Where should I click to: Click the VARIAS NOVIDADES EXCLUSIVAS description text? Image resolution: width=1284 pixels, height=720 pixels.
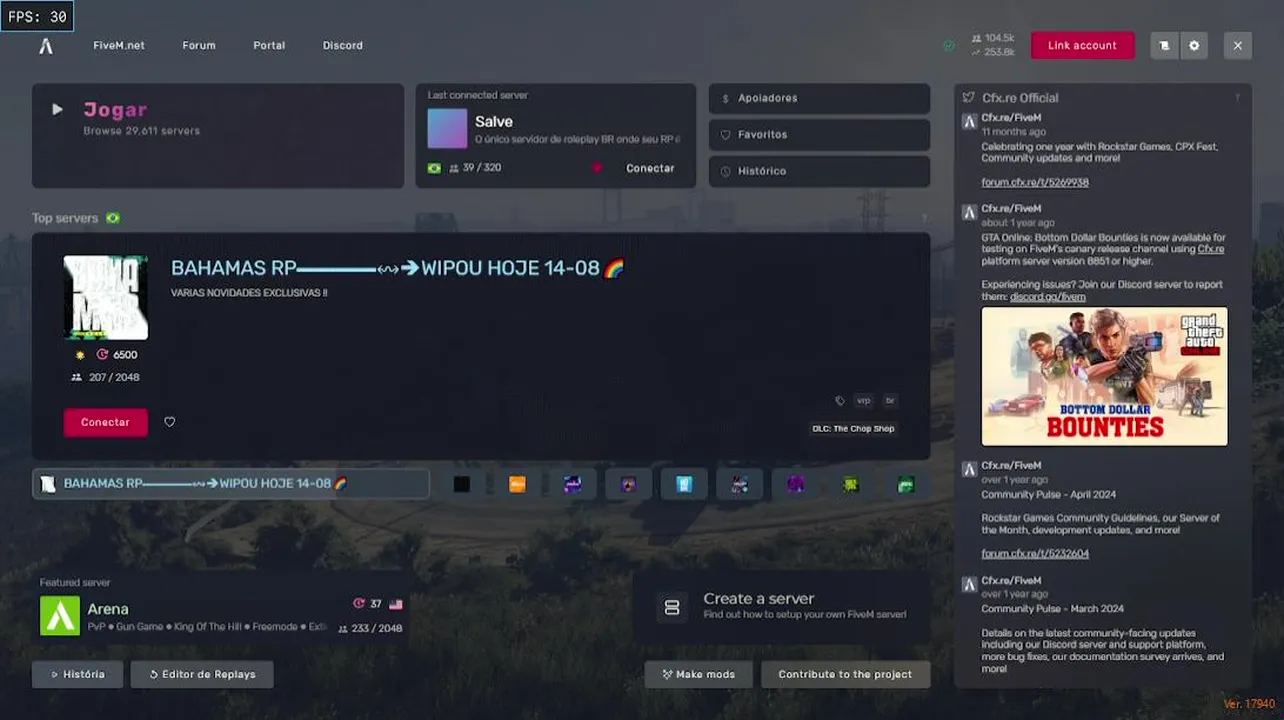249,293
